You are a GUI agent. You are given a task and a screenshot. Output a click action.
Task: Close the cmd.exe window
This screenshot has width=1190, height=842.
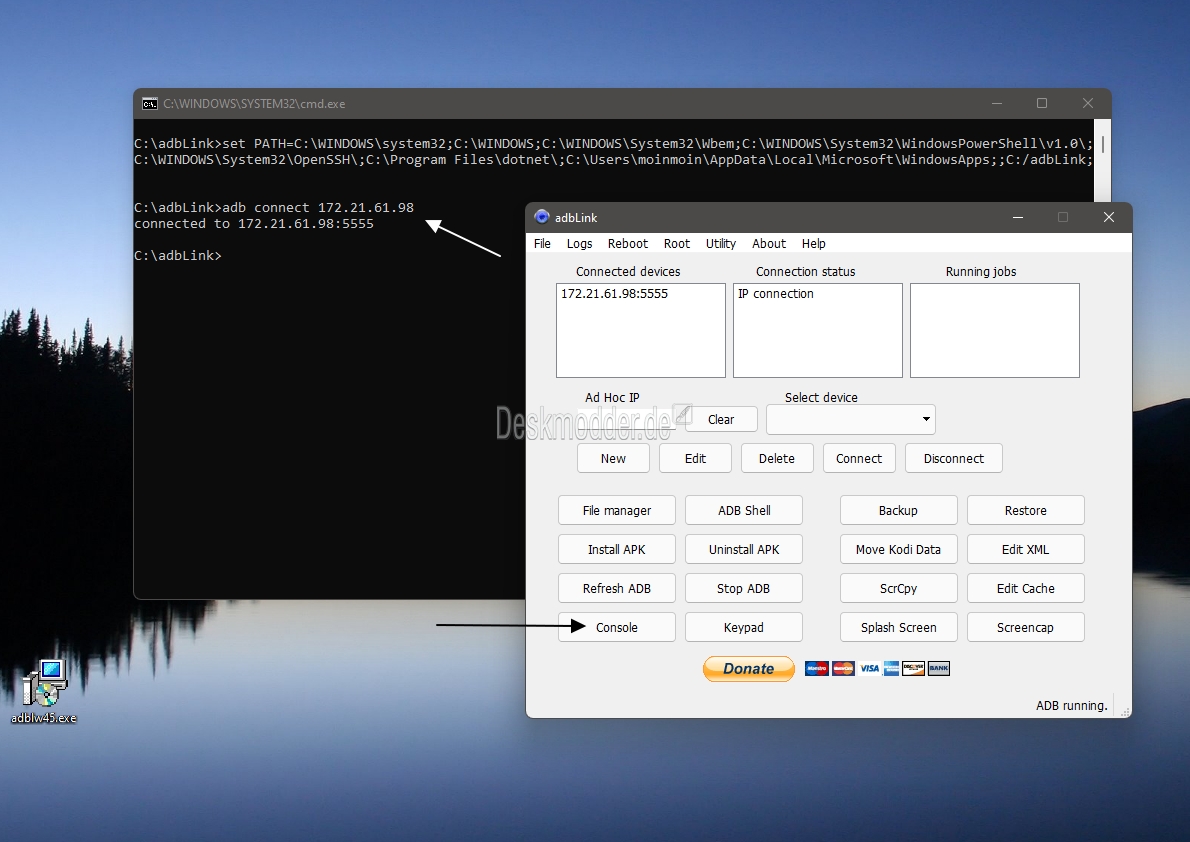coord(1088,103)
